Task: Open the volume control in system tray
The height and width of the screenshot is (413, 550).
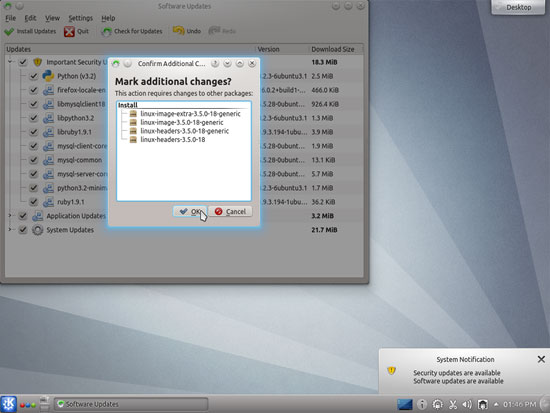Action: pos(467,405)
